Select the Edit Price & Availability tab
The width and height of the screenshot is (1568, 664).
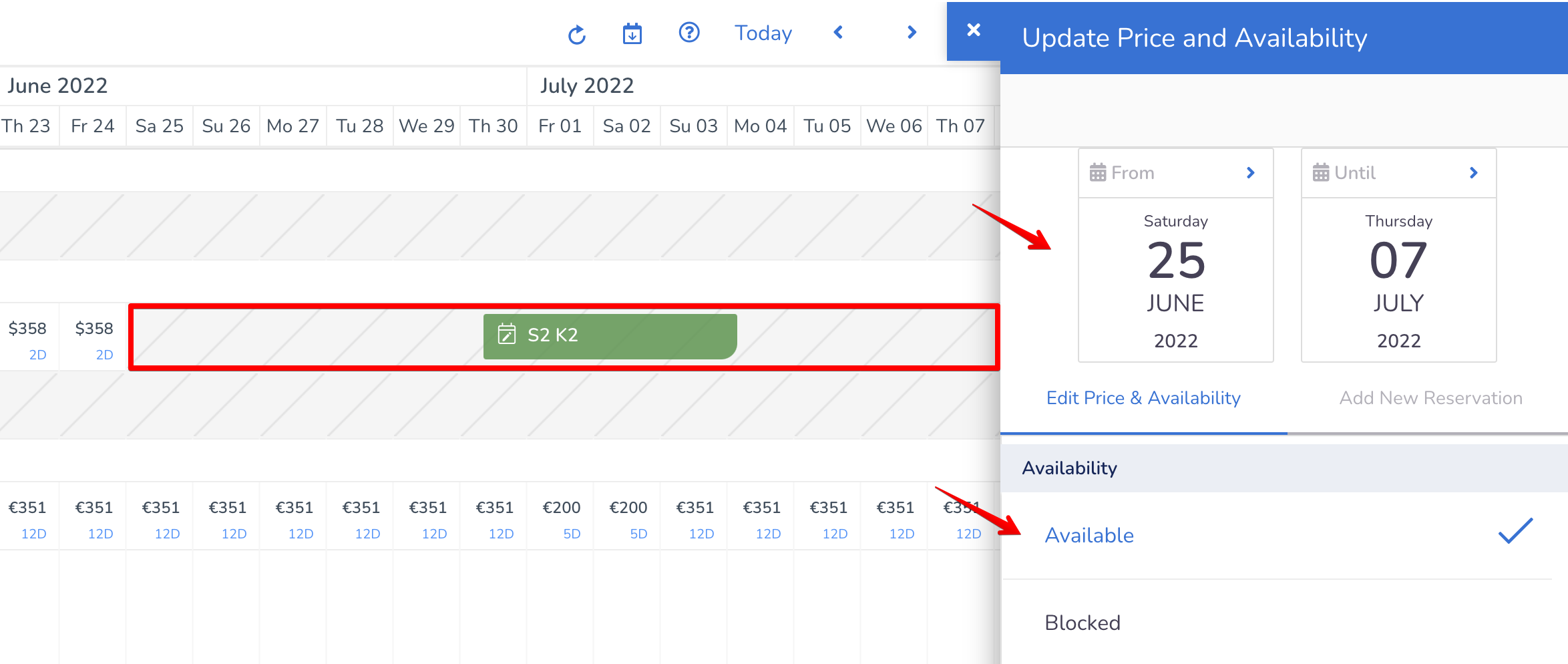pos(1143,397)
